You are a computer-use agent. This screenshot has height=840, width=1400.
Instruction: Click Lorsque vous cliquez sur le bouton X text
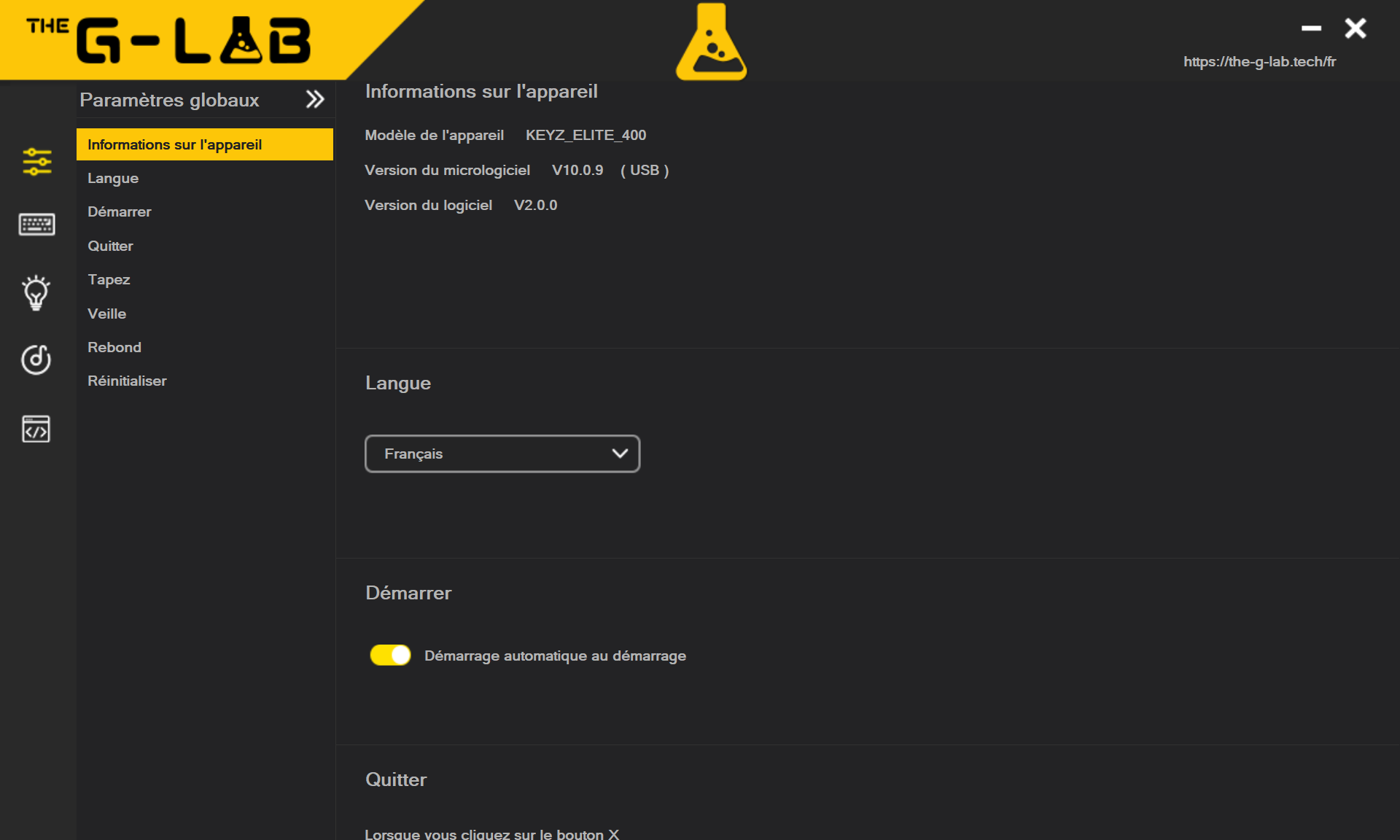point(491,833)
